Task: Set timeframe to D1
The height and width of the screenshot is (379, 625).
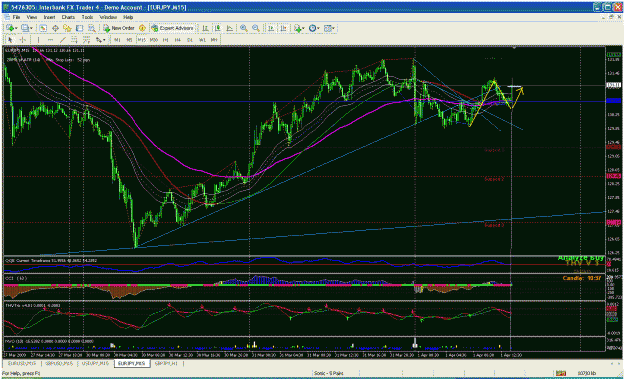Action: (190, 40)
